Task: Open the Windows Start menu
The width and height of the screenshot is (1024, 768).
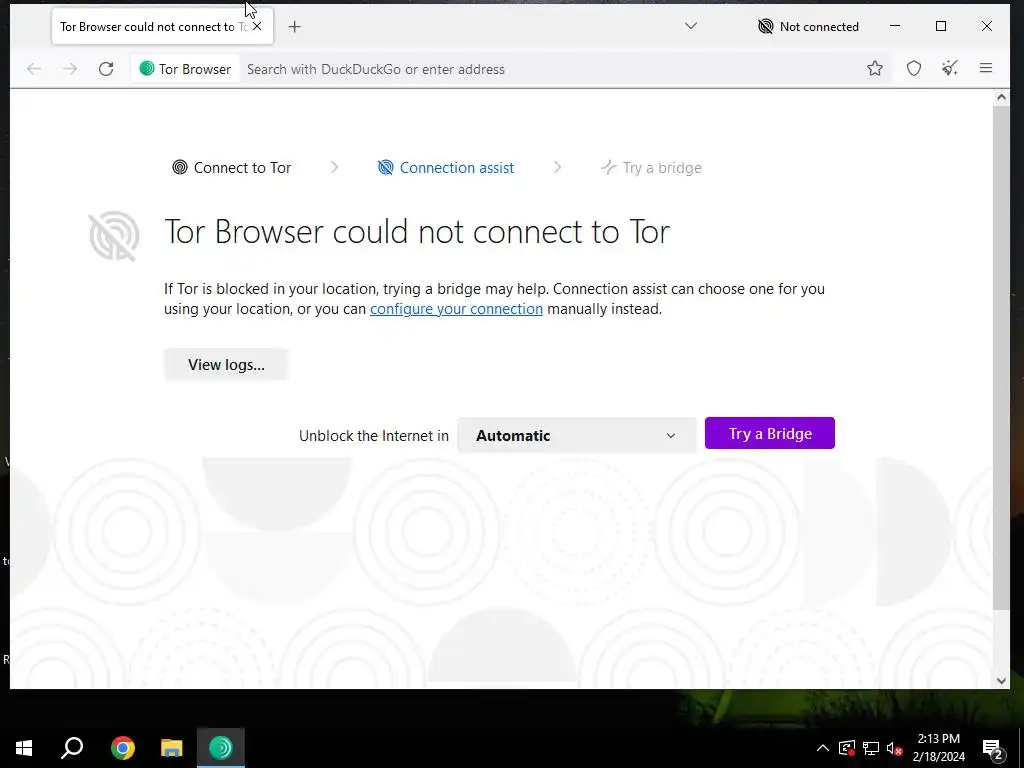Action: click(x=24, y=748)
